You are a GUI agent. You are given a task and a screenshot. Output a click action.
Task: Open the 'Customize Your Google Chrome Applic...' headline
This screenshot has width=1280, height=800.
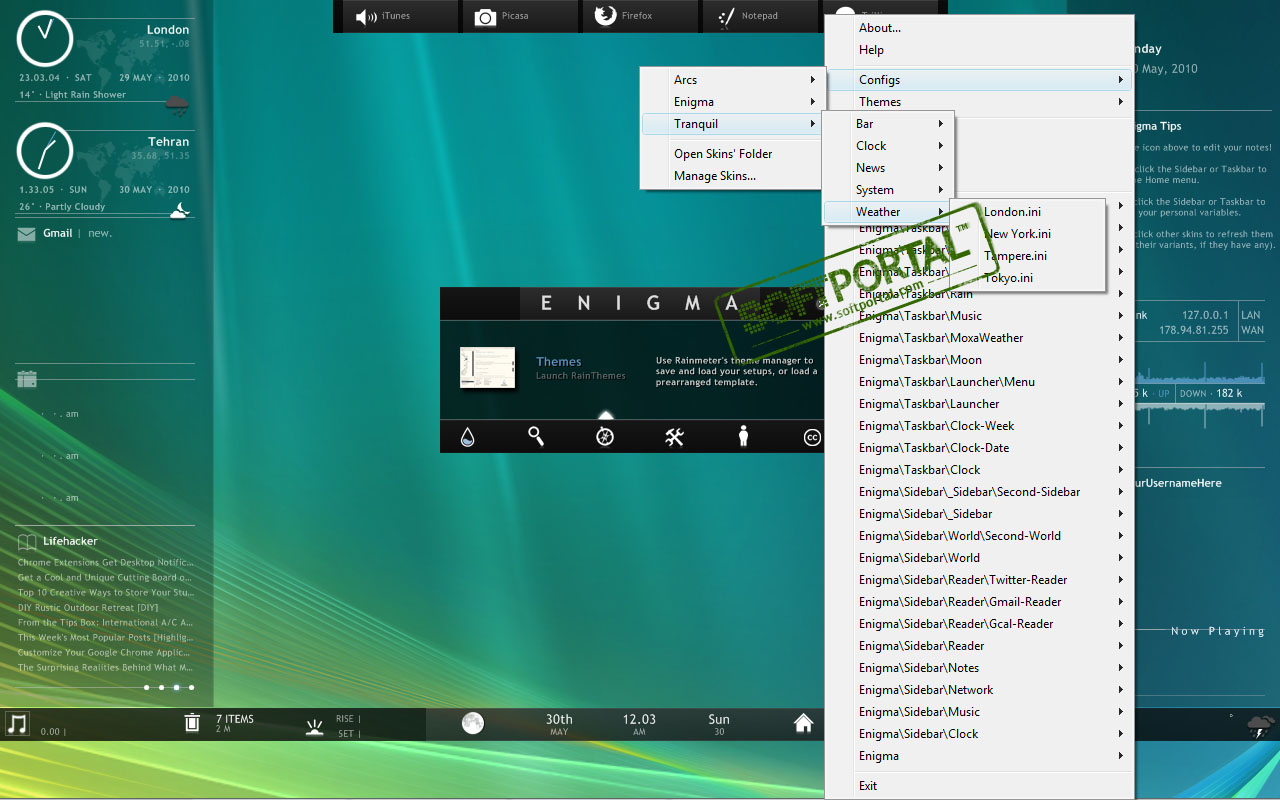click(105, 652)
